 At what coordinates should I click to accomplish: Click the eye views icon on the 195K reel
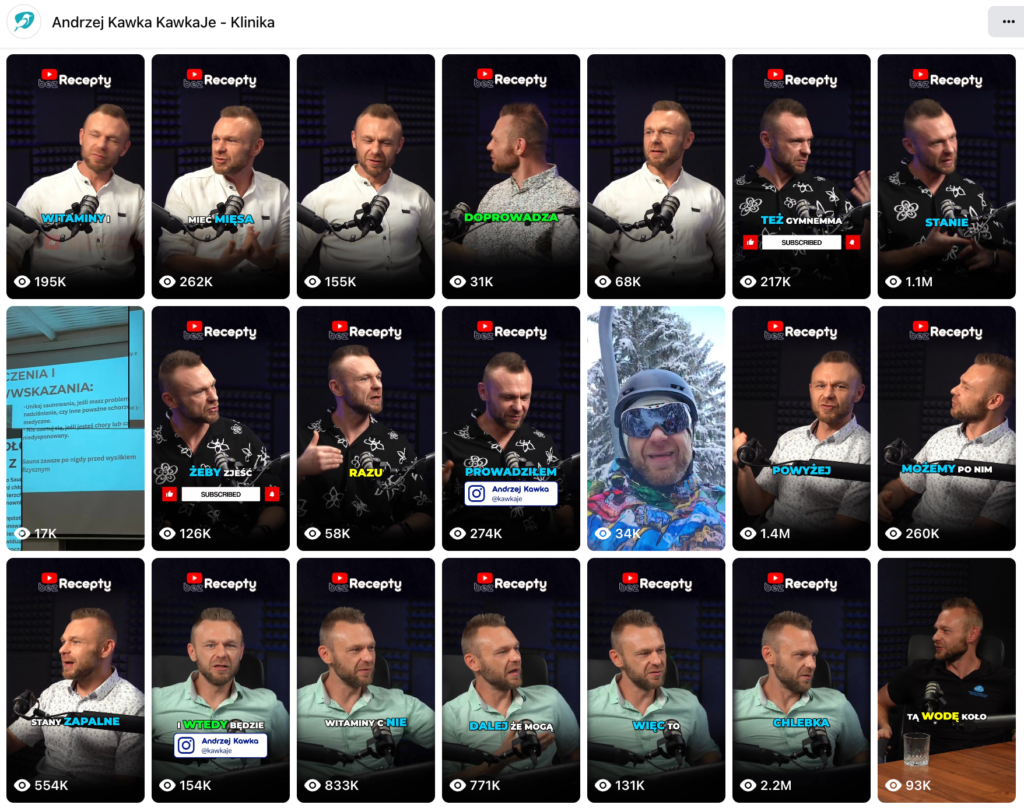click(22, 282)
